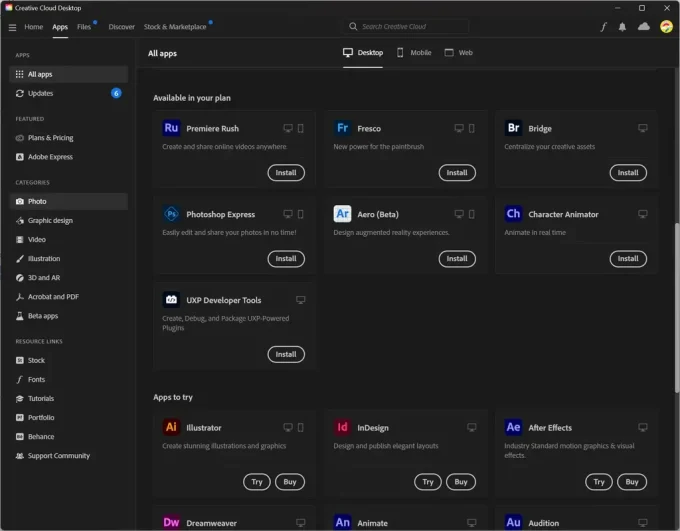Open the hamburger menu icon
Screen dimensions: 680x531
12,27
